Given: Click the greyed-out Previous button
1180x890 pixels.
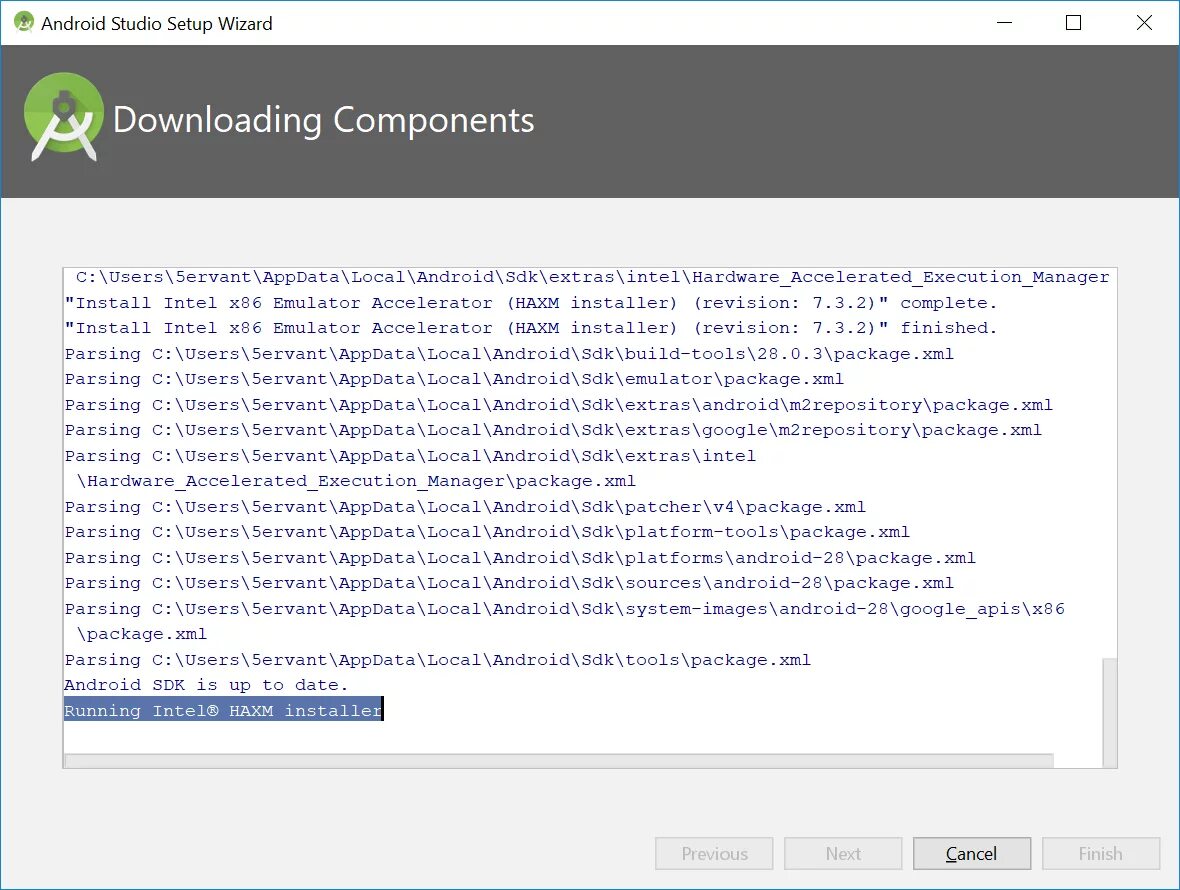Looking at the screenshot, I should pyautogui.click(x=714, y=853).
